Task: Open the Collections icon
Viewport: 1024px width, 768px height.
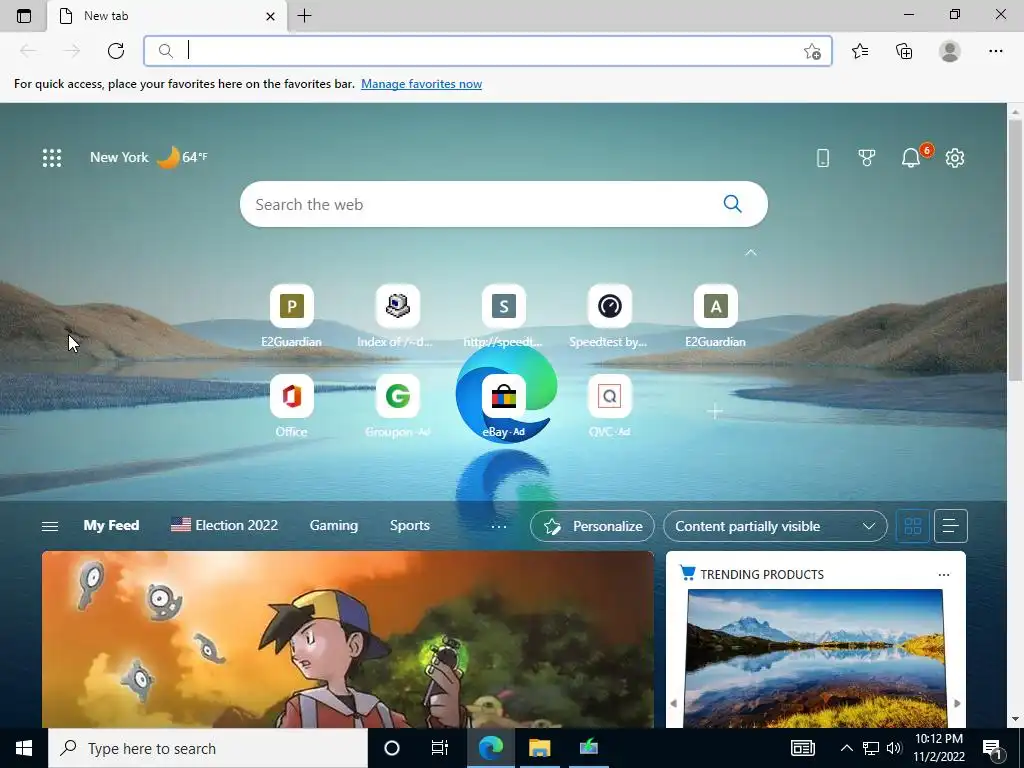Action: pos(904,51)
